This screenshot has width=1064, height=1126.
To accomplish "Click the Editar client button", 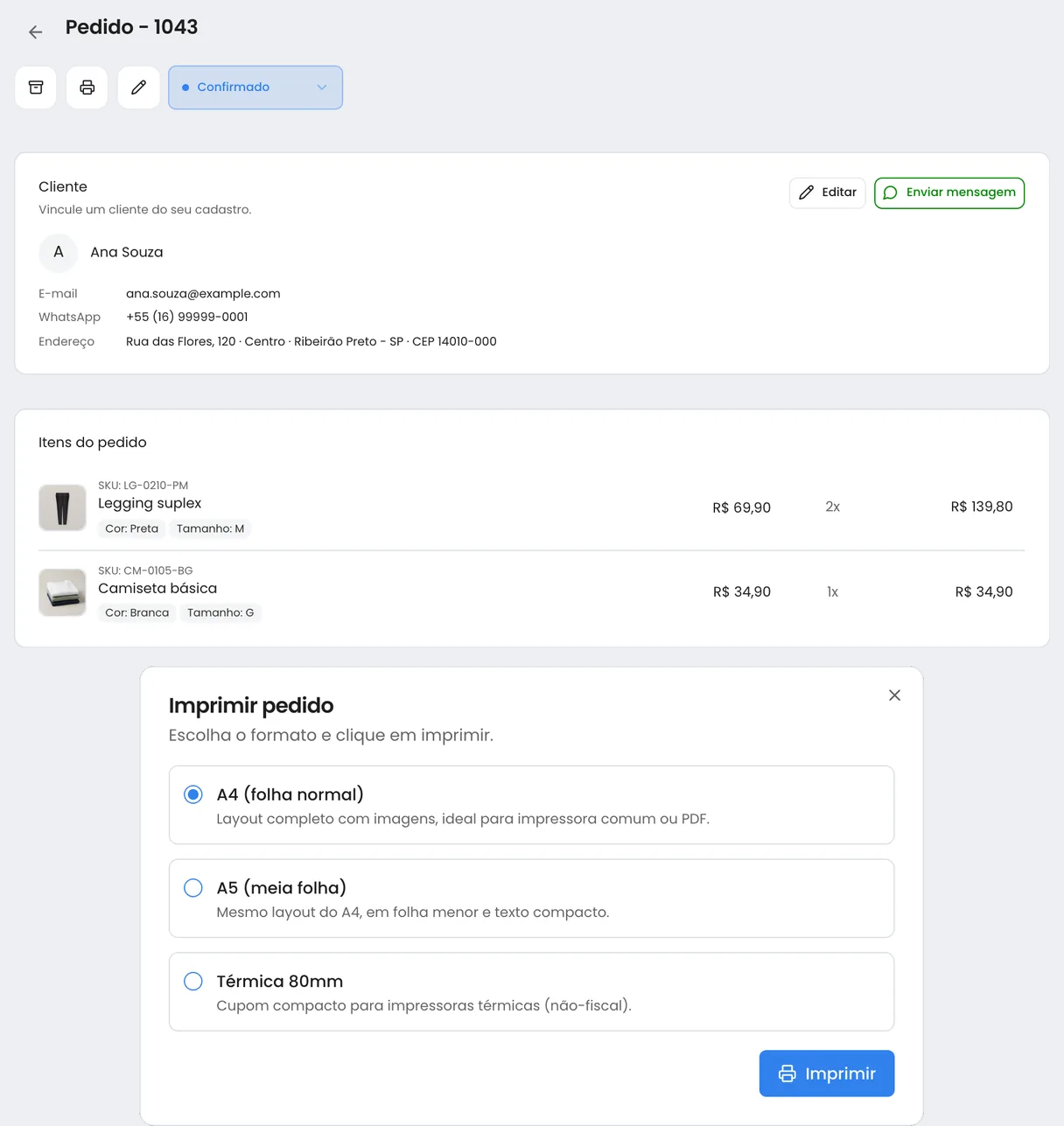I will click(x=828, y=192).
